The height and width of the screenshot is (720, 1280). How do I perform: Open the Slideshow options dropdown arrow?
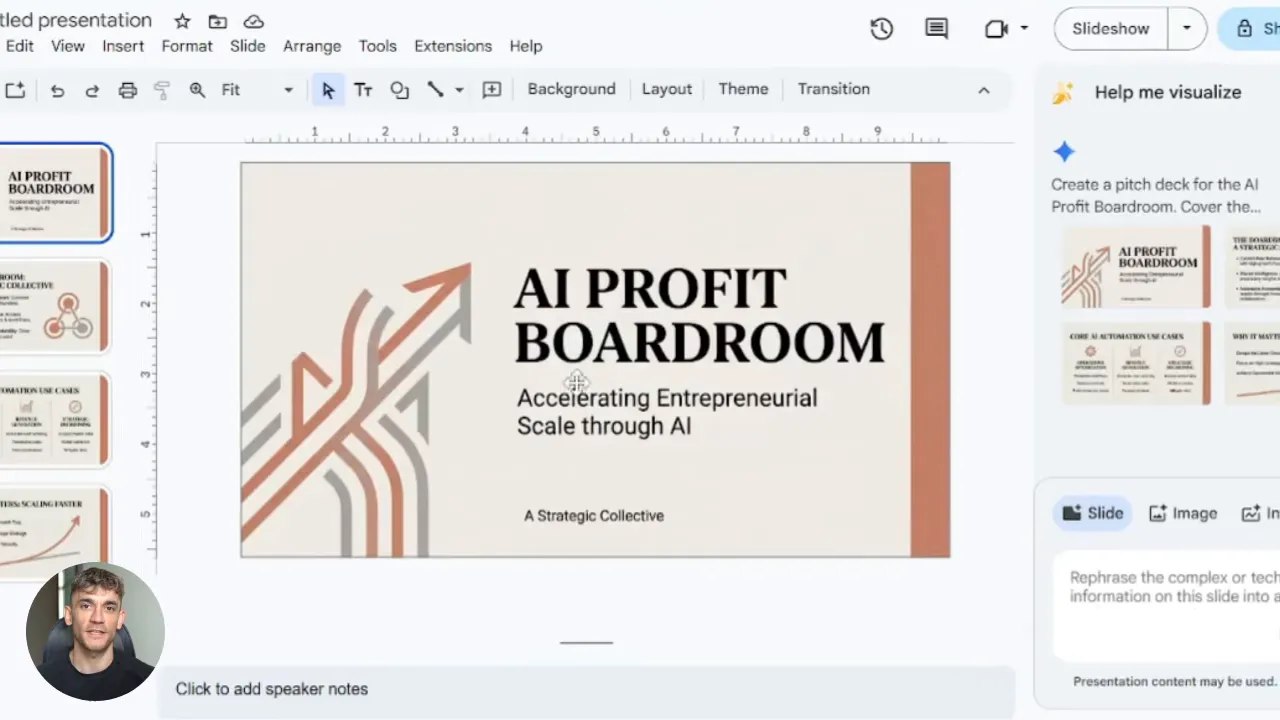pyautogui.click(x=1187, y=29)
